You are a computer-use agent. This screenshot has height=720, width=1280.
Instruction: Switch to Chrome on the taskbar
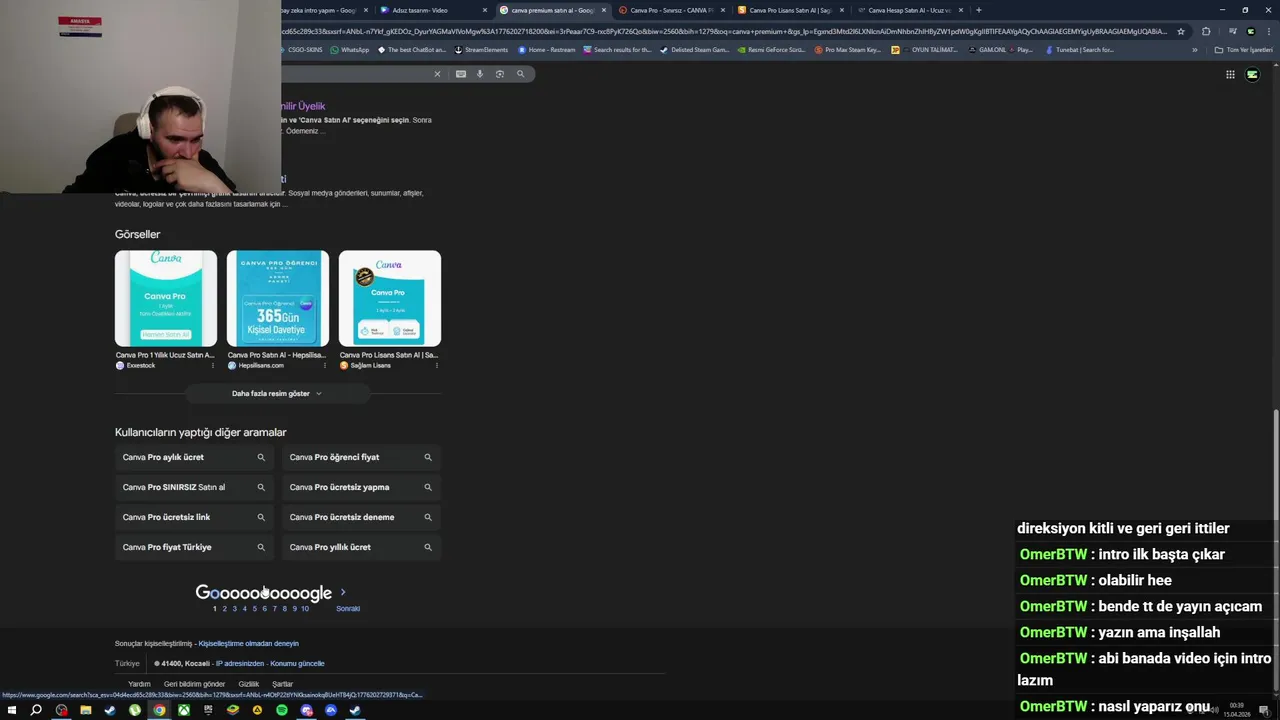click(159, 710)
